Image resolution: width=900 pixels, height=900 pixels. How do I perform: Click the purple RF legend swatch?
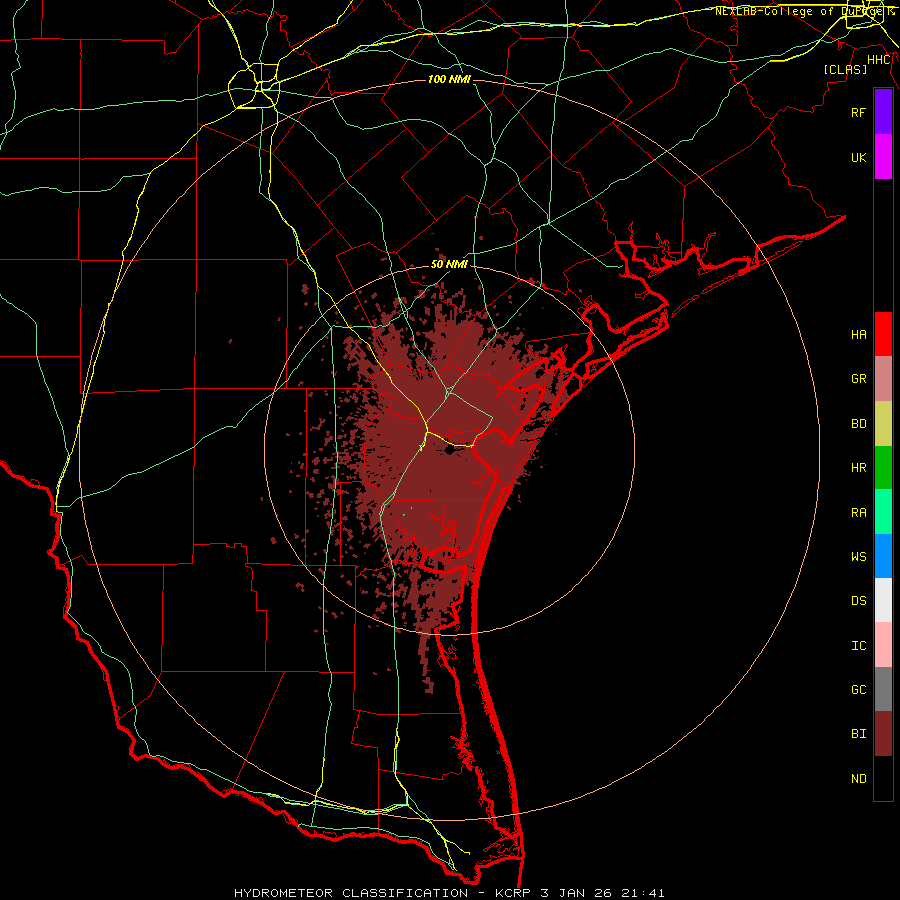click(883, 112)
